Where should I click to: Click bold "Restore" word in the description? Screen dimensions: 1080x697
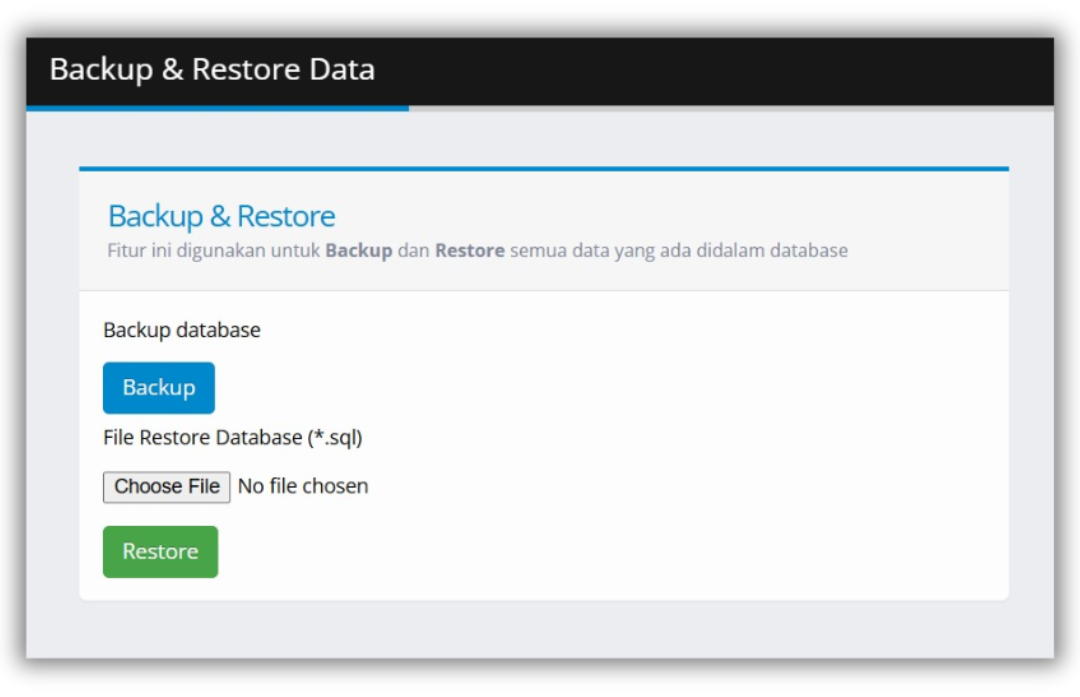pos(469,251)
